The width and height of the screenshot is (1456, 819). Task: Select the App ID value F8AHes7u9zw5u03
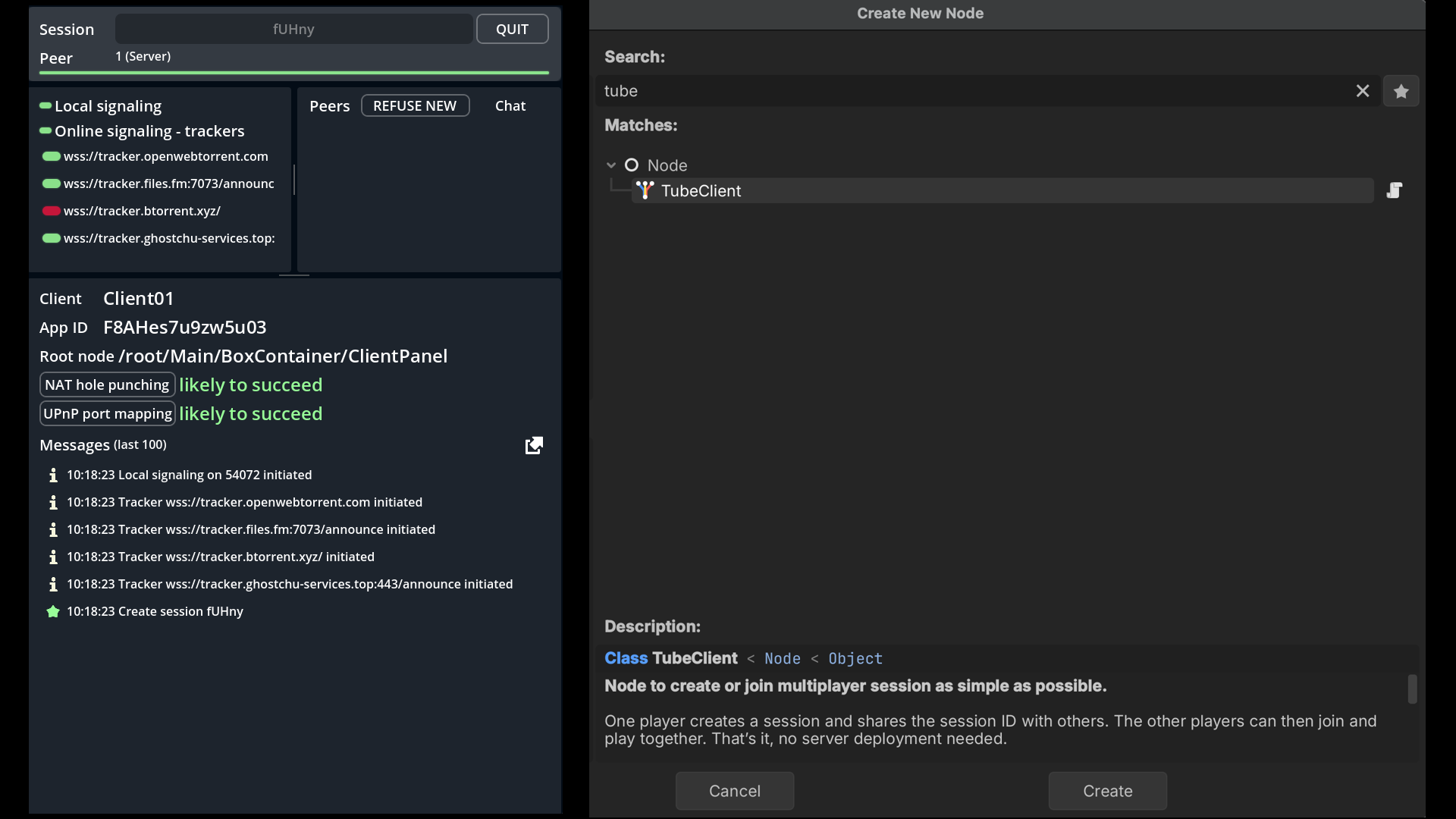click(x=185, y=328)
